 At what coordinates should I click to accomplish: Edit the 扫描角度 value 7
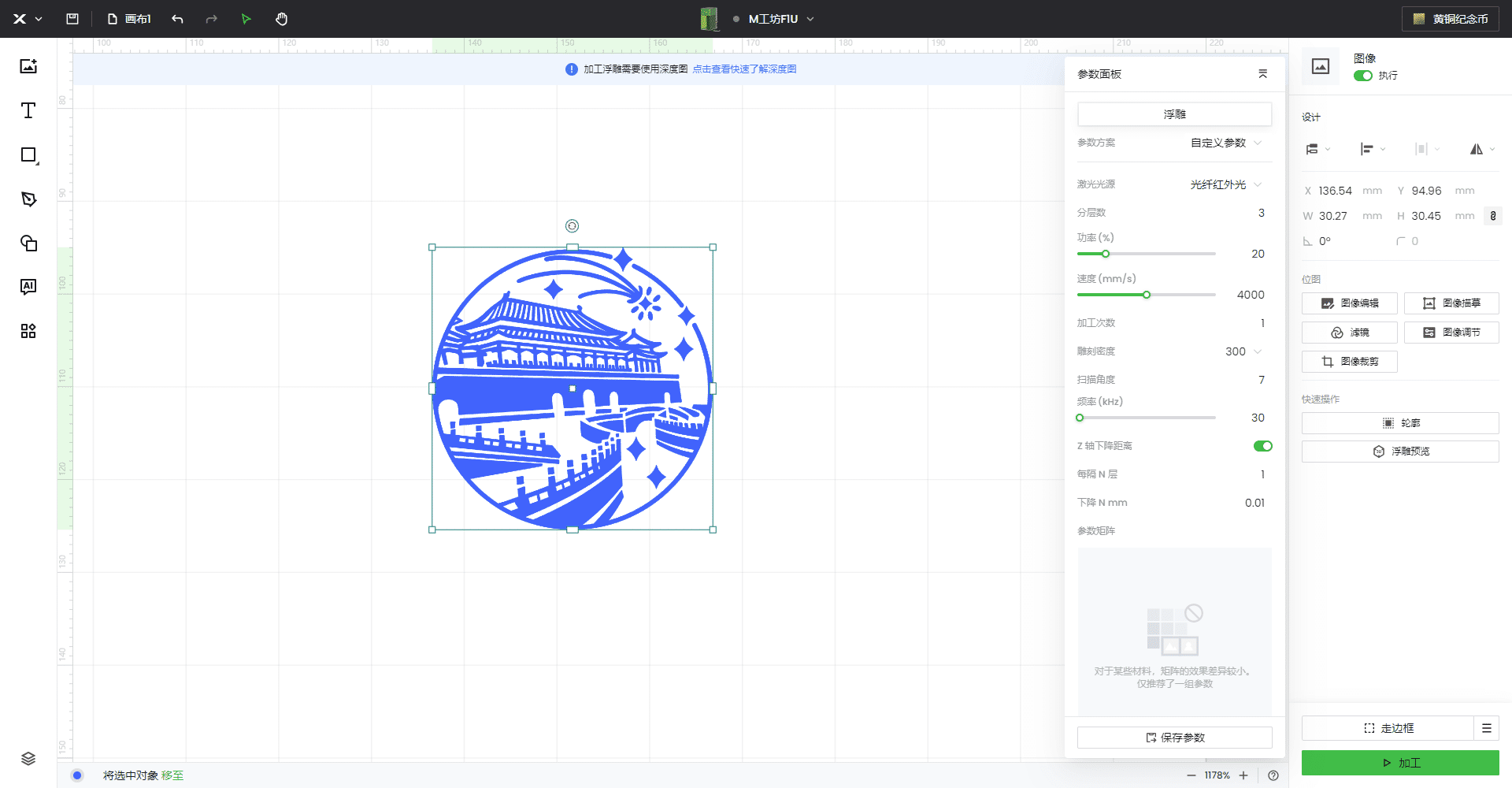coord(1261,380)
